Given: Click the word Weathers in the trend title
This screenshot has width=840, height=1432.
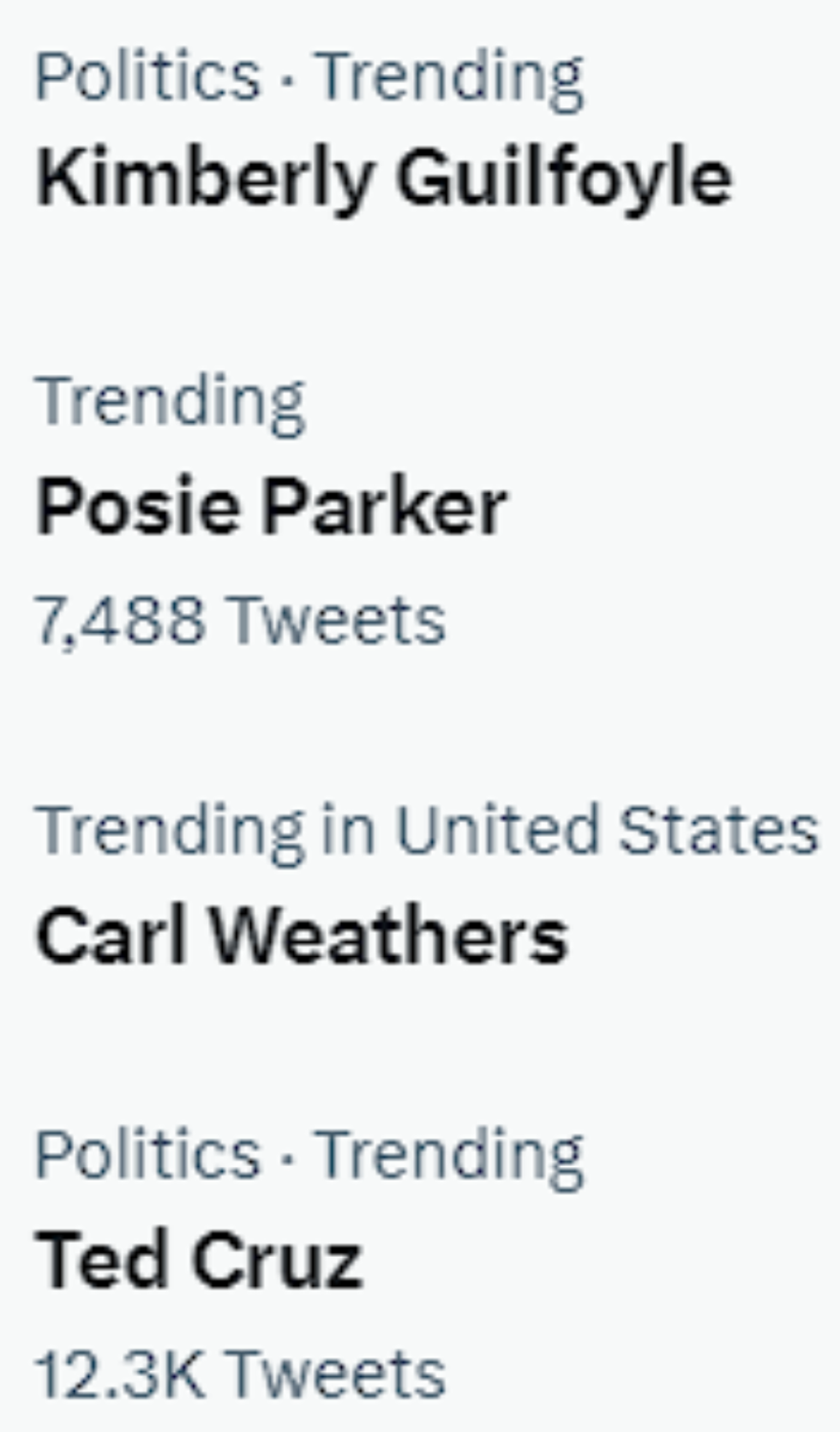Looking at the screenshot, I should (388, 936).
